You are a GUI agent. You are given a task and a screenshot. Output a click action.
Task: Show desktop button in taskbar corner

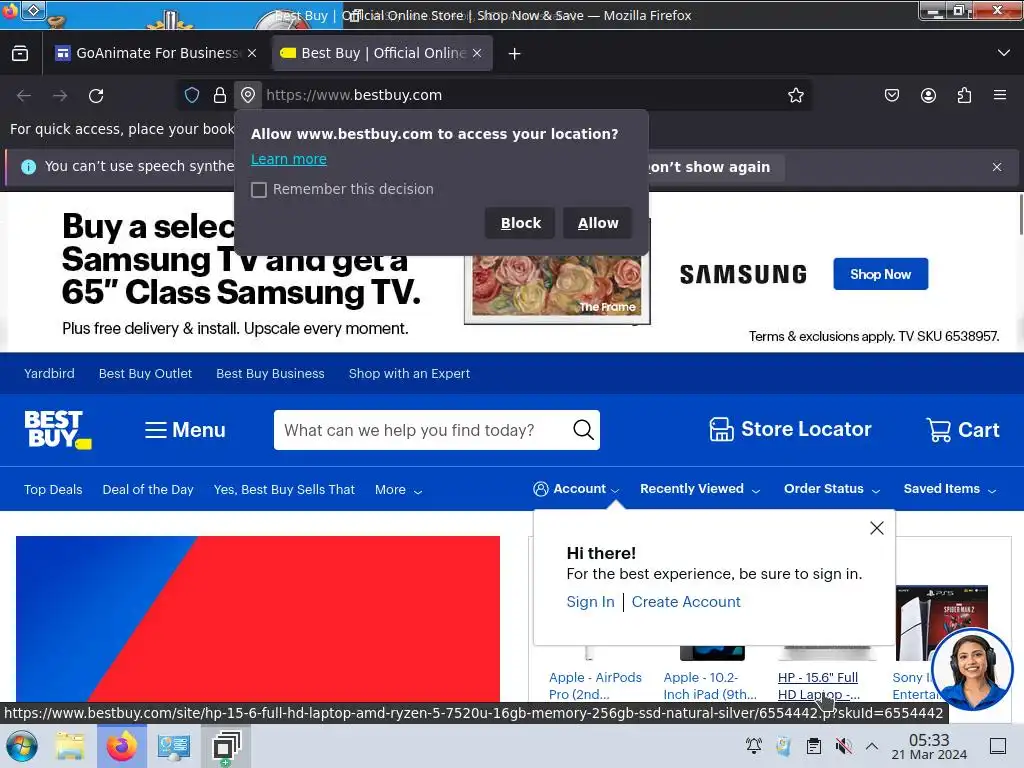tap(998, 745)
